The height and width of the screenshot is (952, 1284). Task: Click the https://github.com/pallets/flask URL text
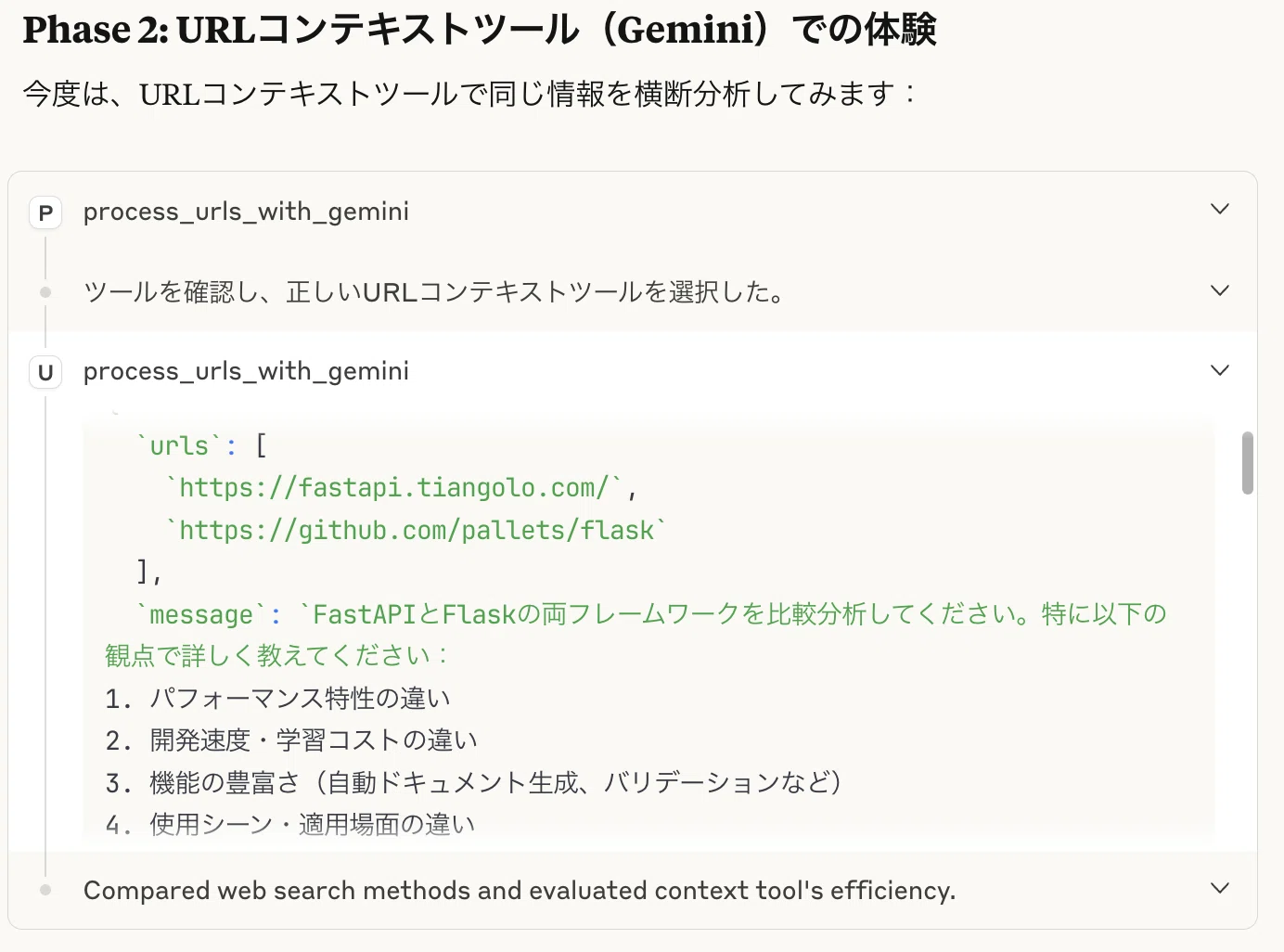[x=417, y=531]
